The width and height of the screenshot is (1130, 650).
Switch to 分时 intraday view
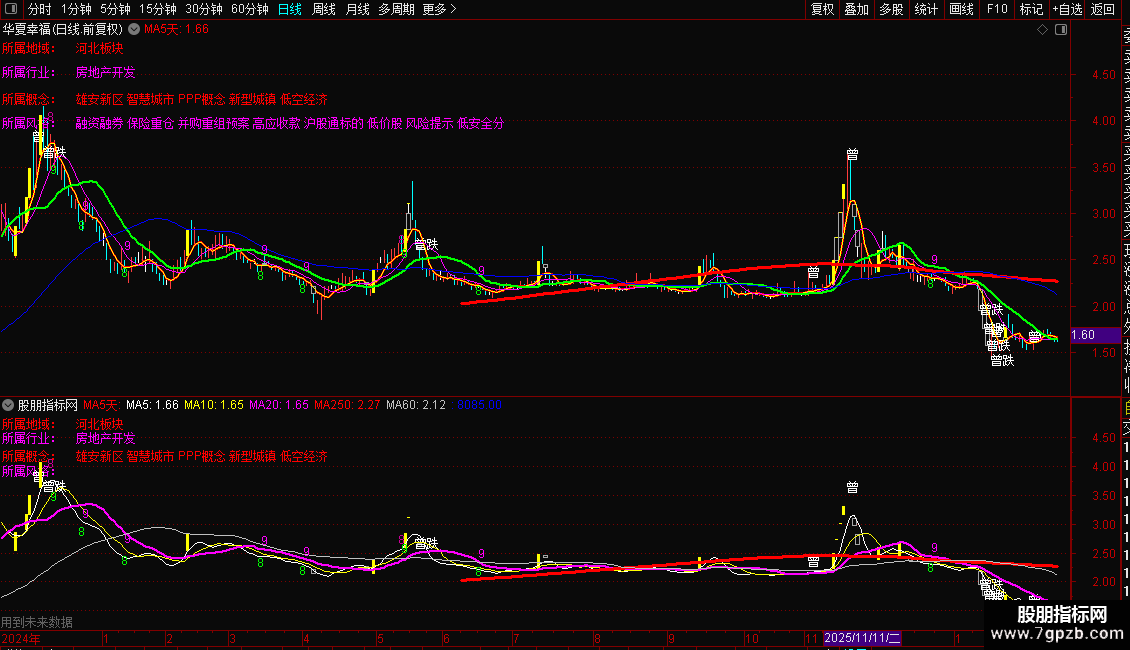(40, 9)
